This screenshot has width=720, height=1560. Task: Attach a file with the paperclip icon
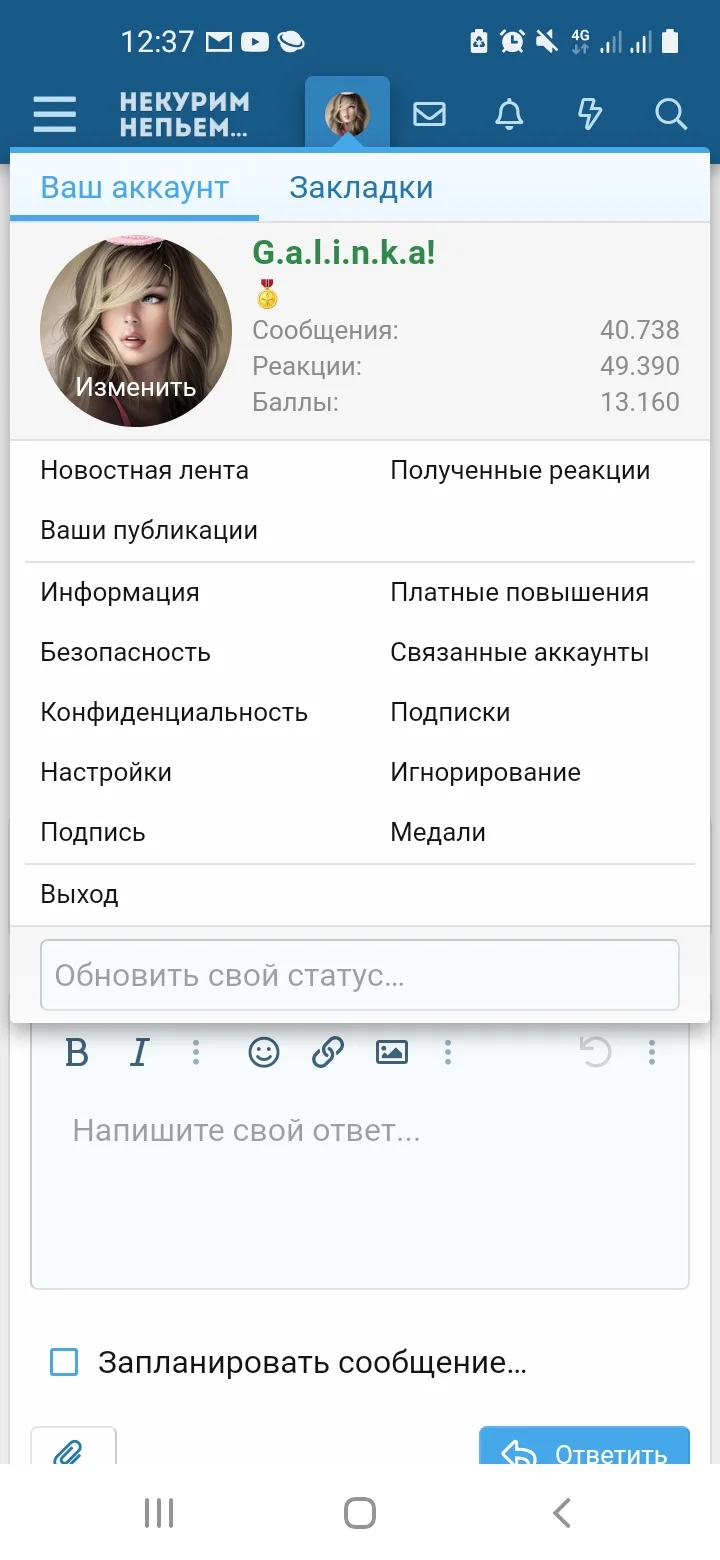tap(74, 1450)
